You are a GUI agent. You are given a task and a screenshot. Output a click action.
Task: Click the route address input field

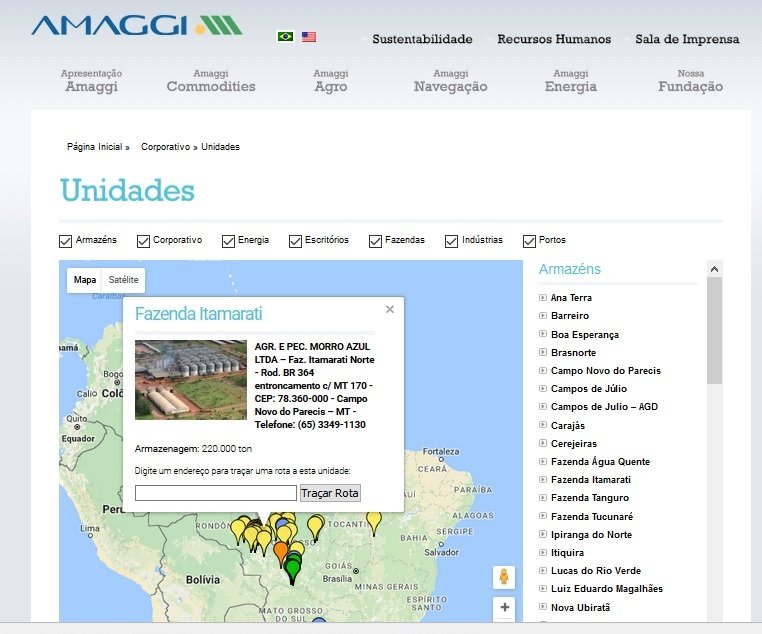pyautogui.click(x=216, y=493)
